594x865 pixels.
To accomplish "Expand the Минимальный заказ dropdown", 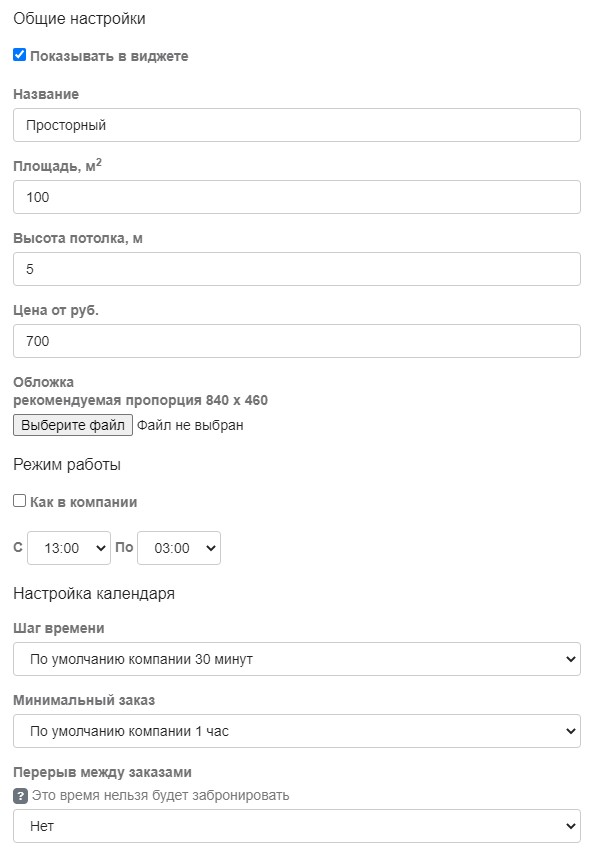I will click(x=297, y=731).
